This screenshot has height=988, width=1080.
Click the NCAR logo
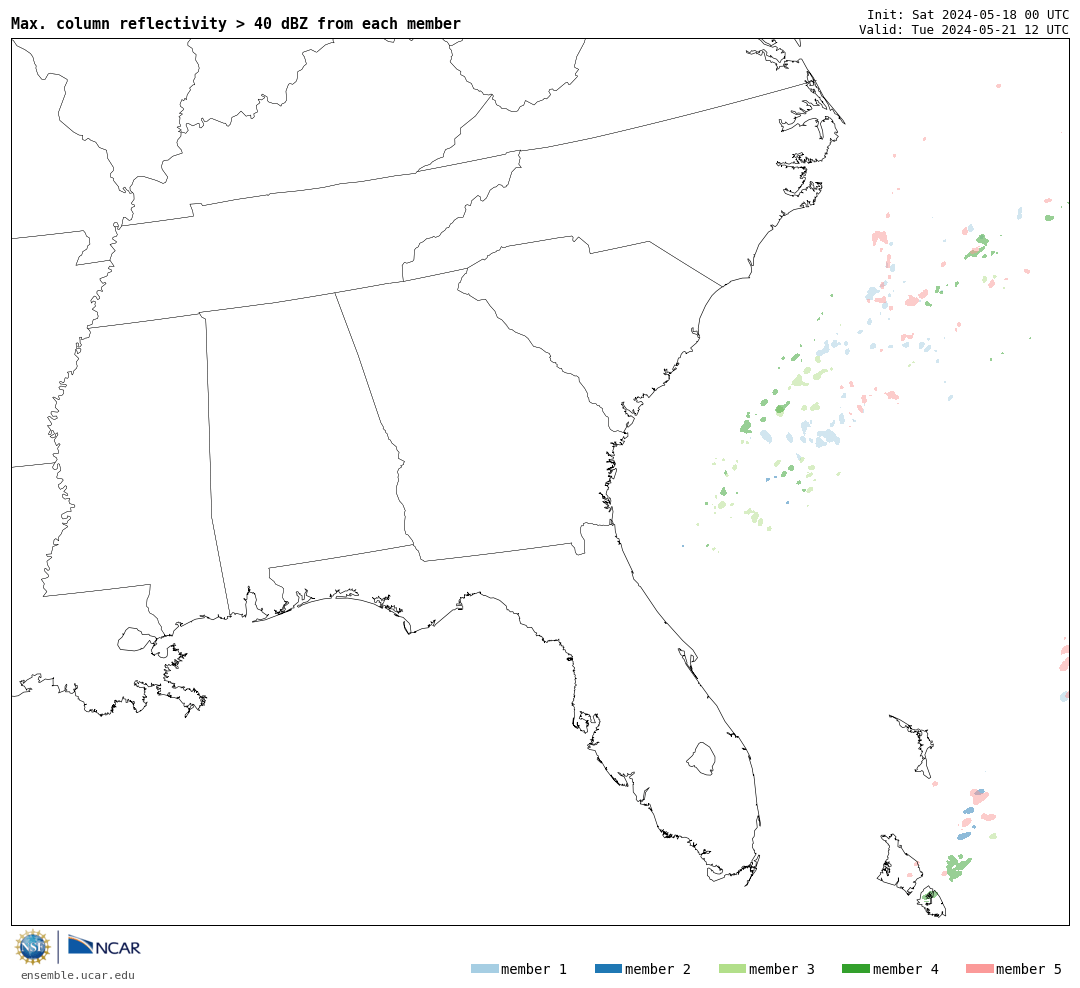tap(105, 946)
